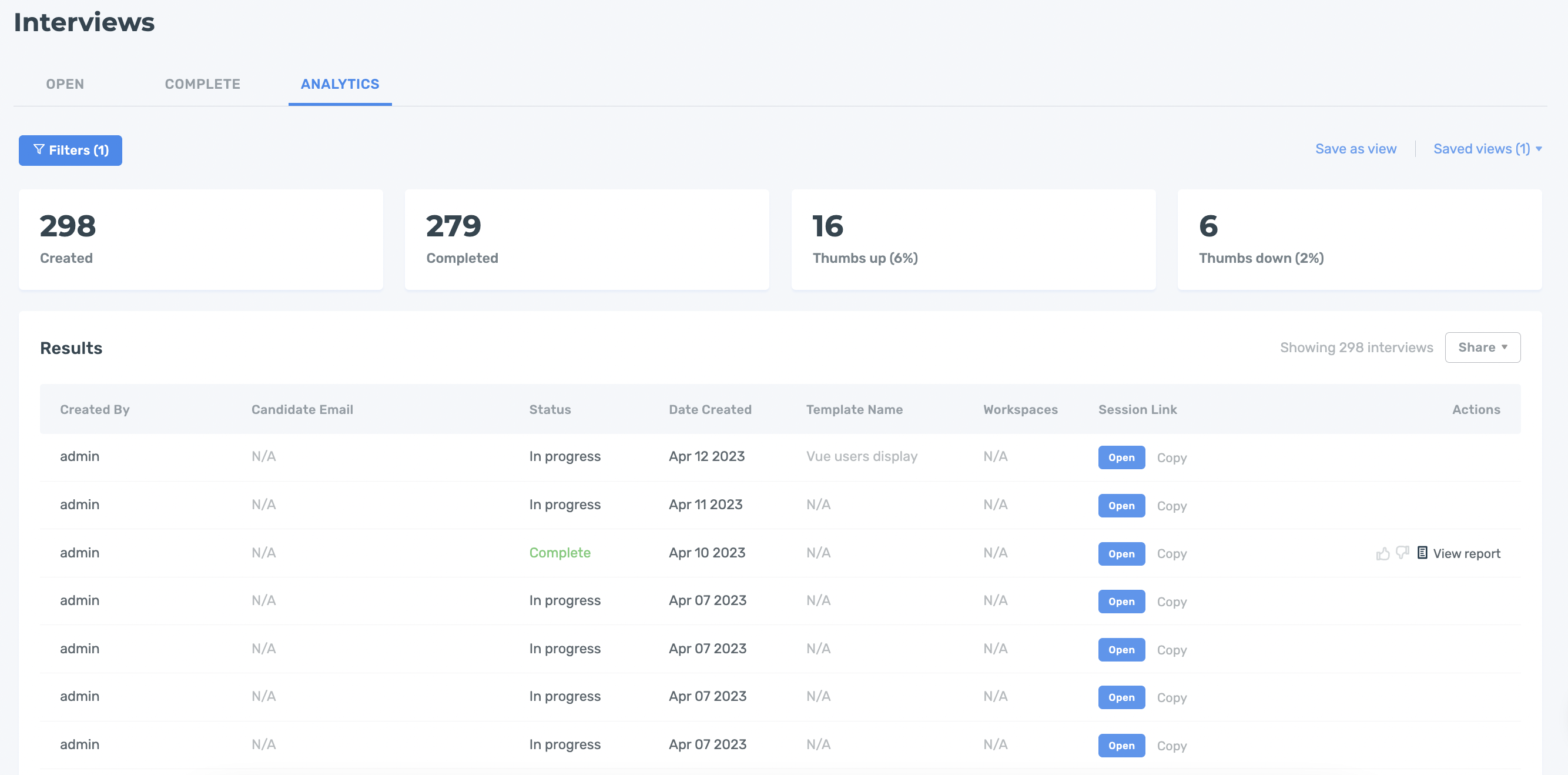Select the ANALYTICS tab
The image size is (1568, 775).
[340, 84]
